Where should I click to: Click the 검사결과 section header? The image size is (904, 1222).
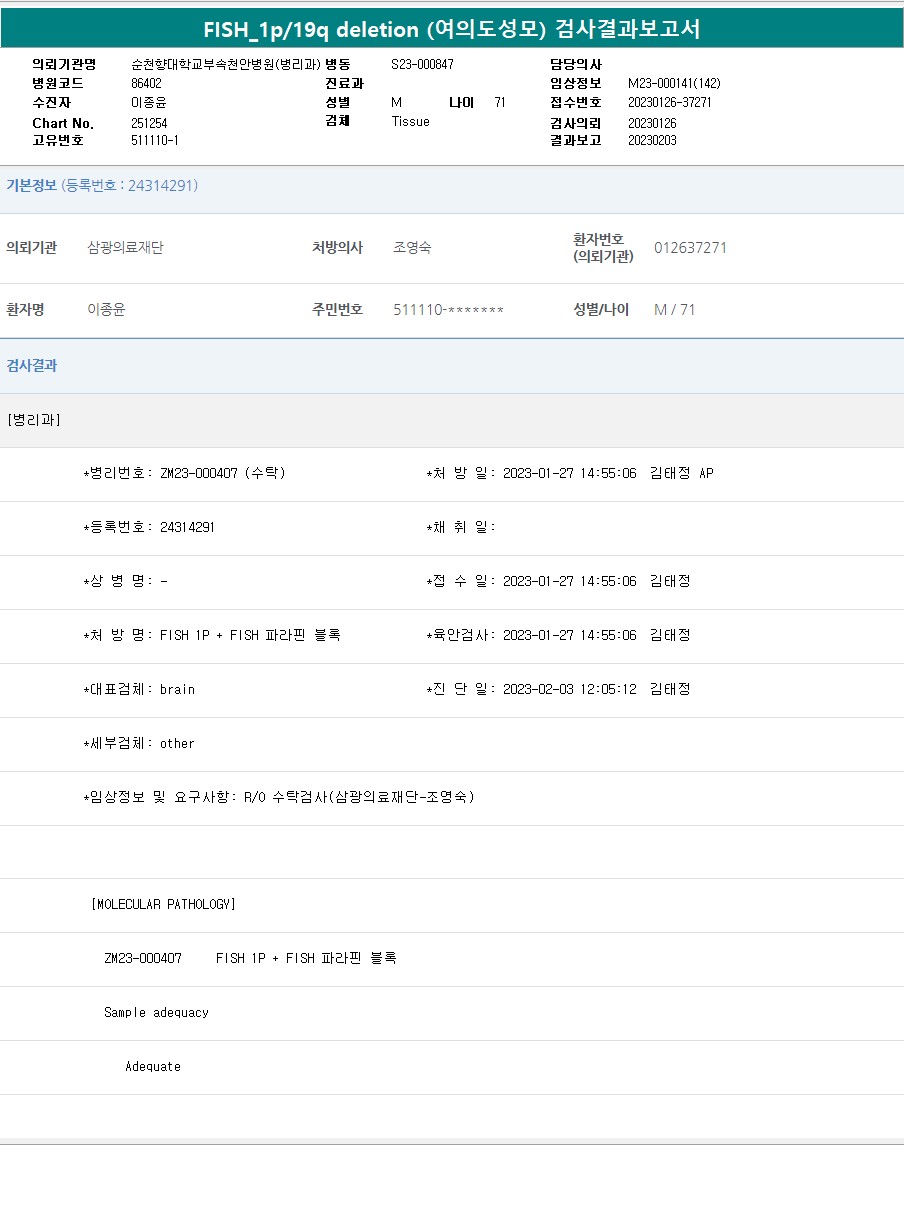32,366
